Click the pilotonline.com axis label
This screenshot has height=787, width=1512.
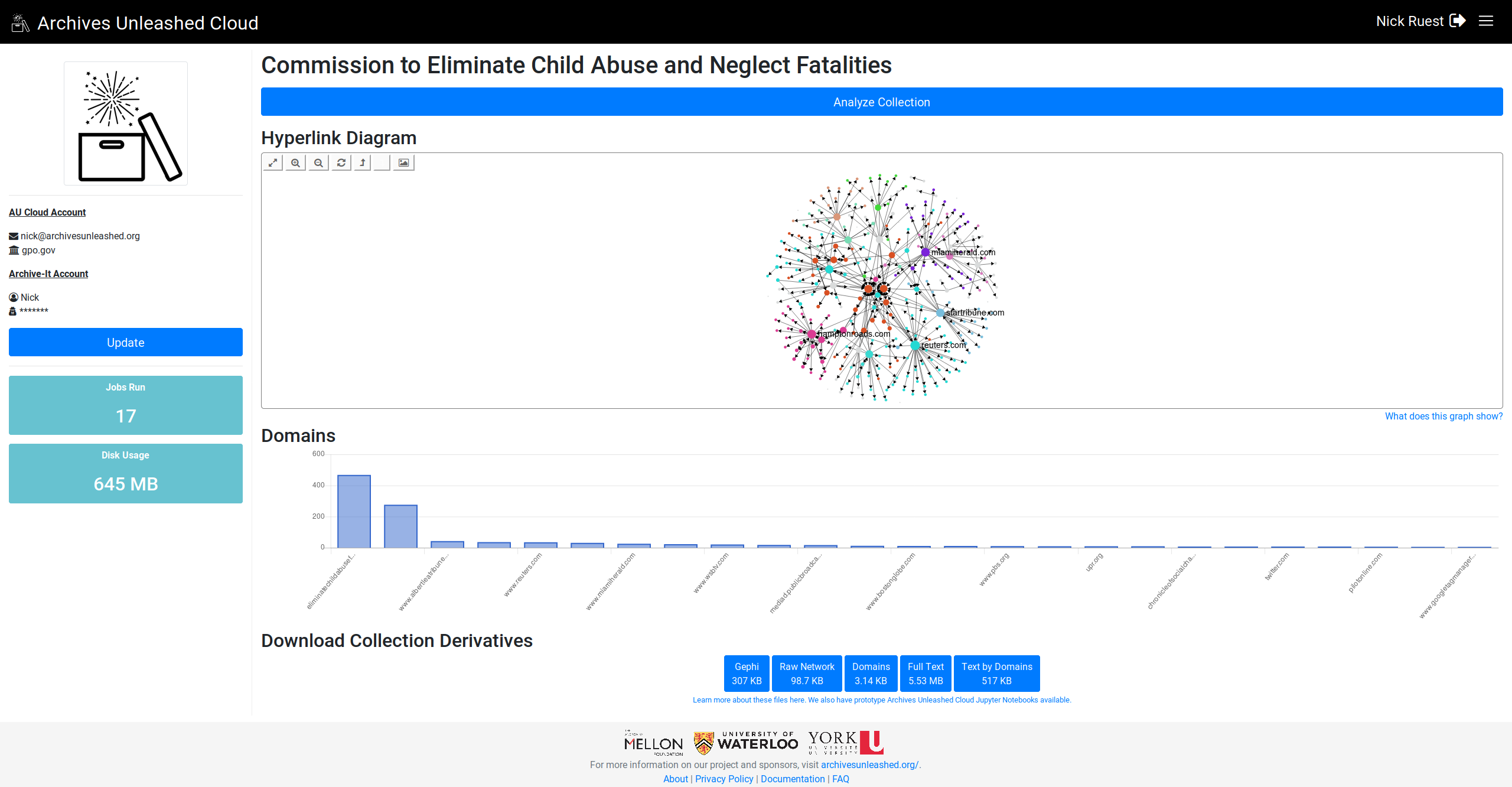click(x=1365, y=573)
